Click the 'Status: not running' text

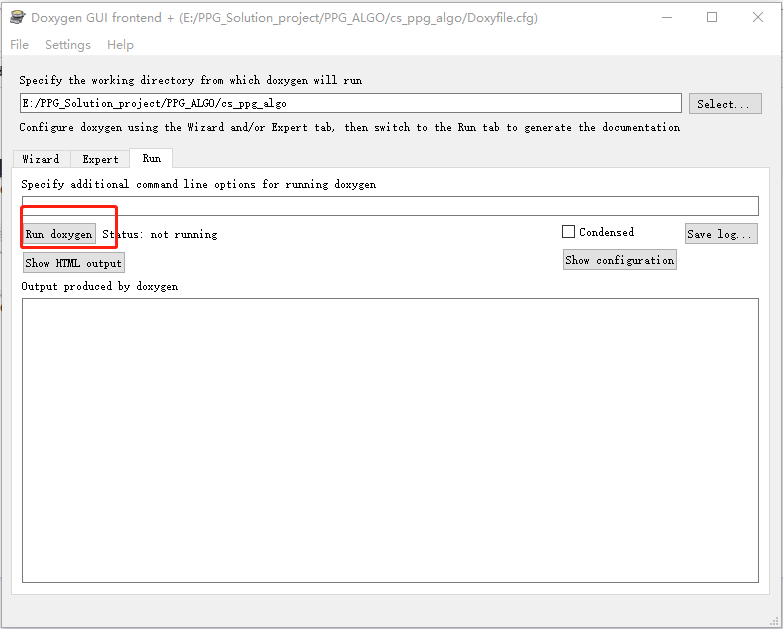160,234
